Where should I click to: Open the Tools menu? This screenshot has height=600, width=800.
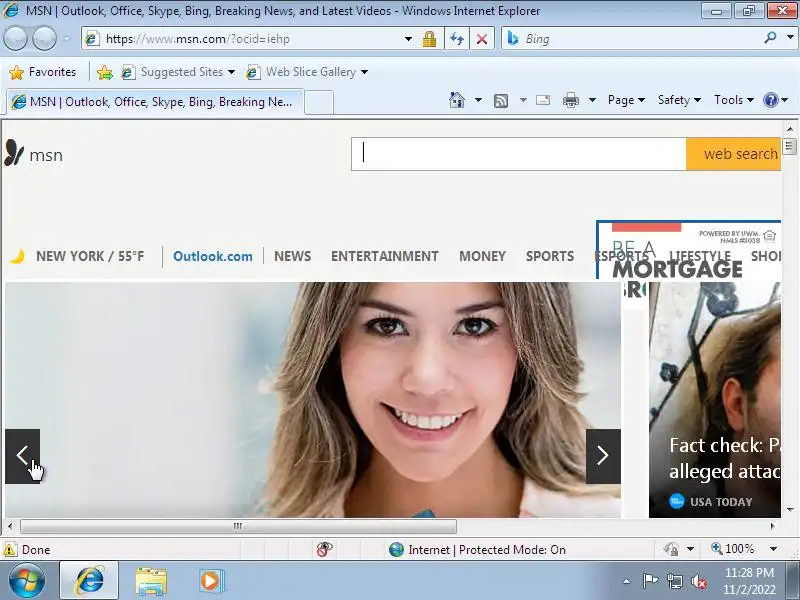734,100
